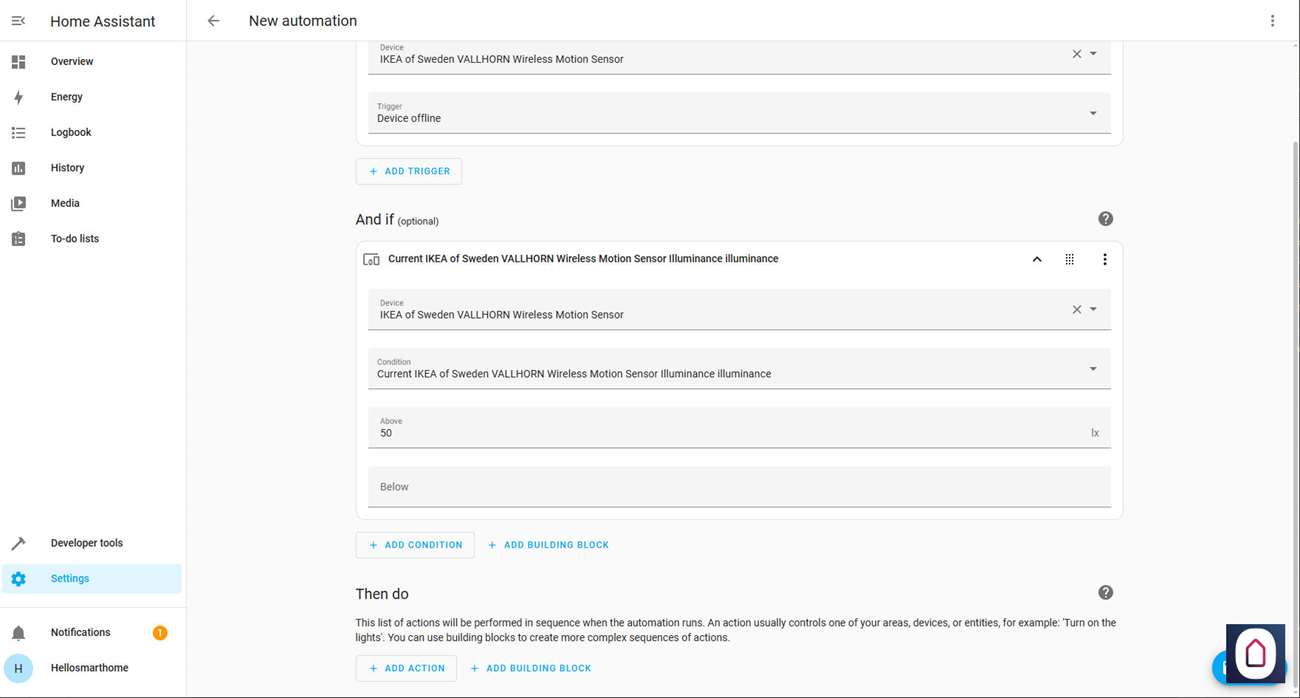The image size is (1300, 698).
Task: Click the Add Building Block link under conditions
Action: pyautogui.click(x=548, y=545)
